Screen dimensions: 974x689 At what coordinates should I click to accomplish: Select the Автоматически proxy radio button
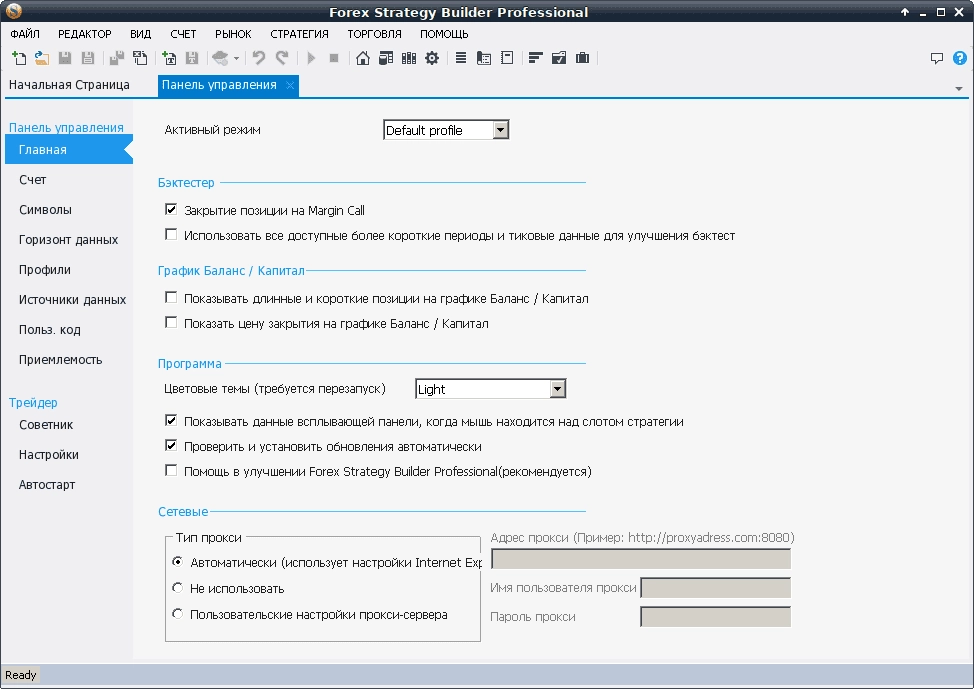tap(178, 561)
